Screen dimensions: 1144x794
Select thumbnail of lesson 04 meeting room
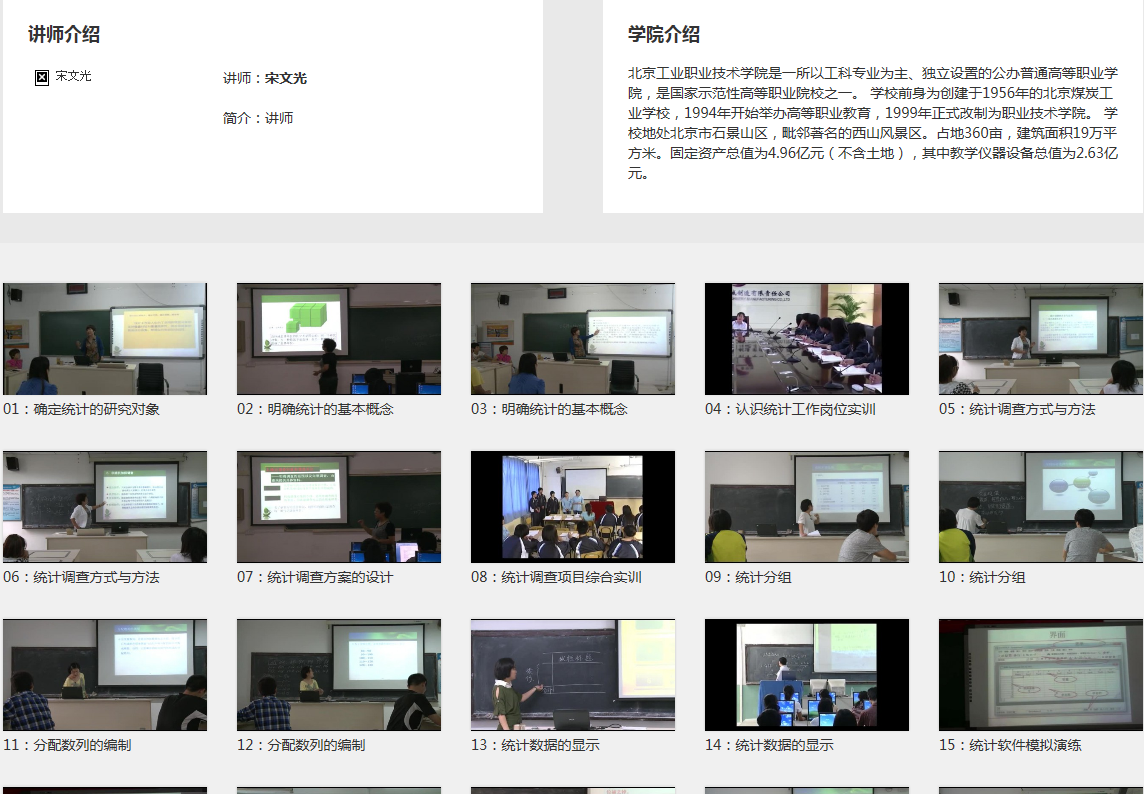coord(807,338)
